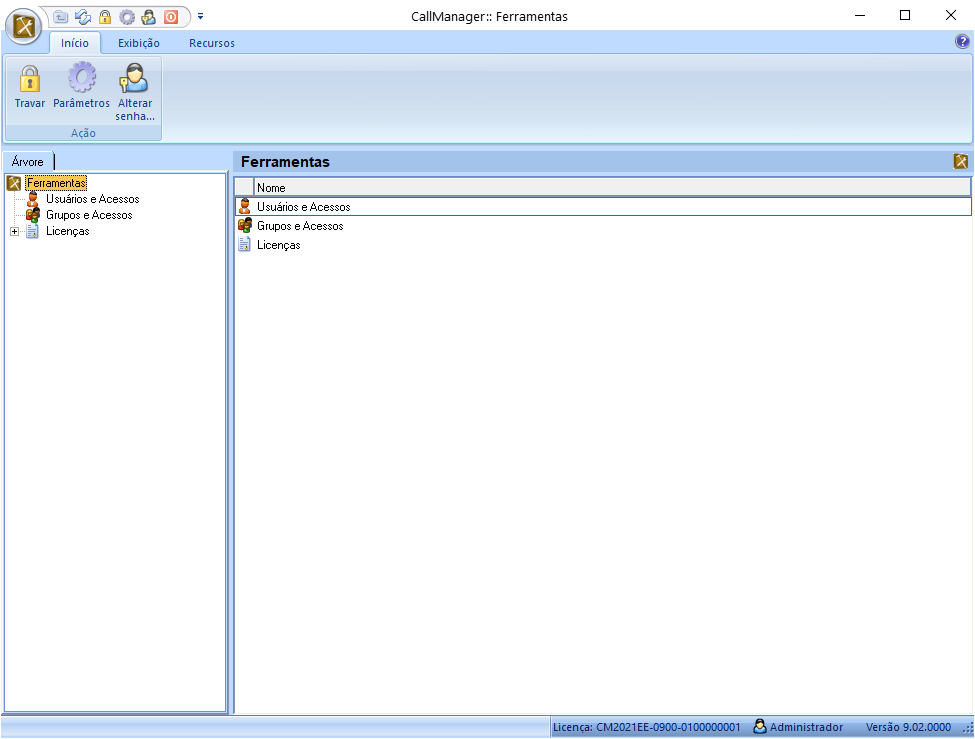Click the document icon beside tree Licenças

coord(33,231)
